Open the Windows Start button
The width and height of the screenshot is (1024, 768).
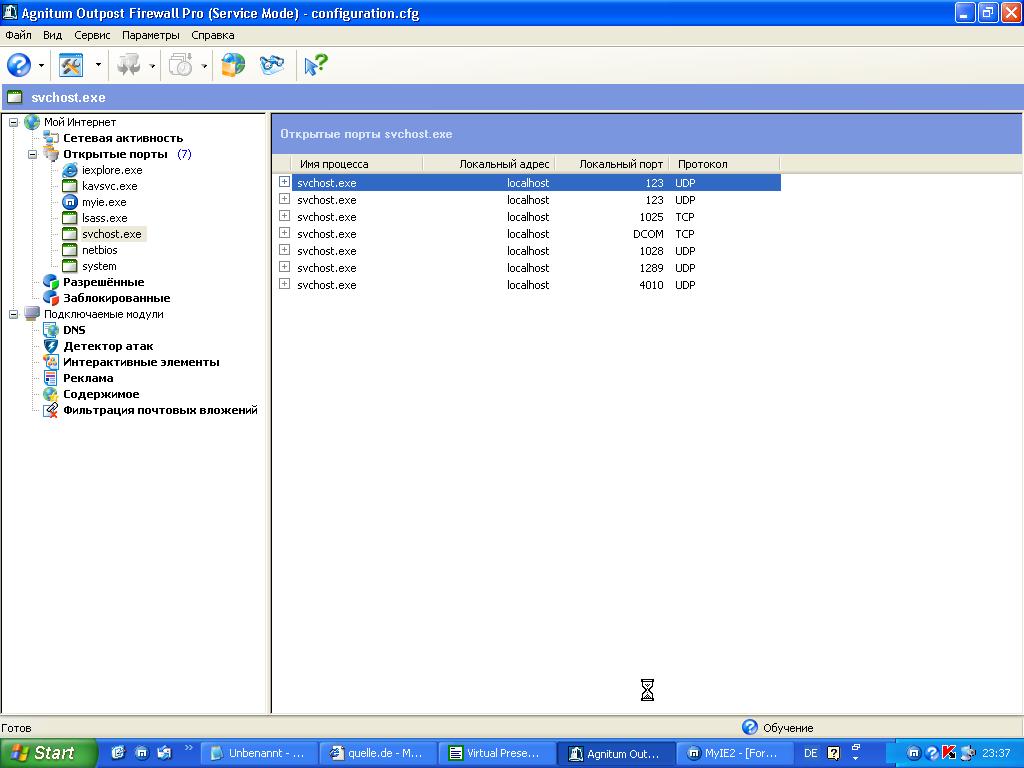click(48, 753)
